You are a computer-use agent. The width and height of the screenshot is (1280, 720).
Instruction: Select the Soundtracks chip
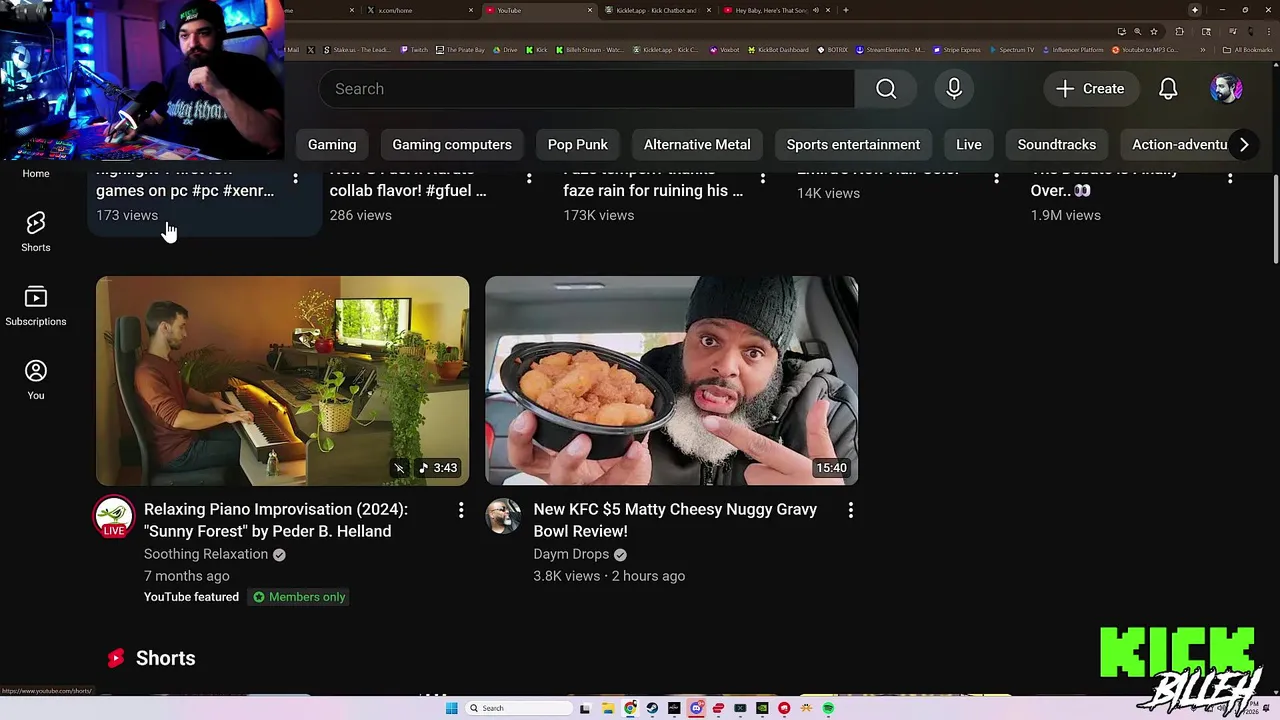pos(1057,145)
